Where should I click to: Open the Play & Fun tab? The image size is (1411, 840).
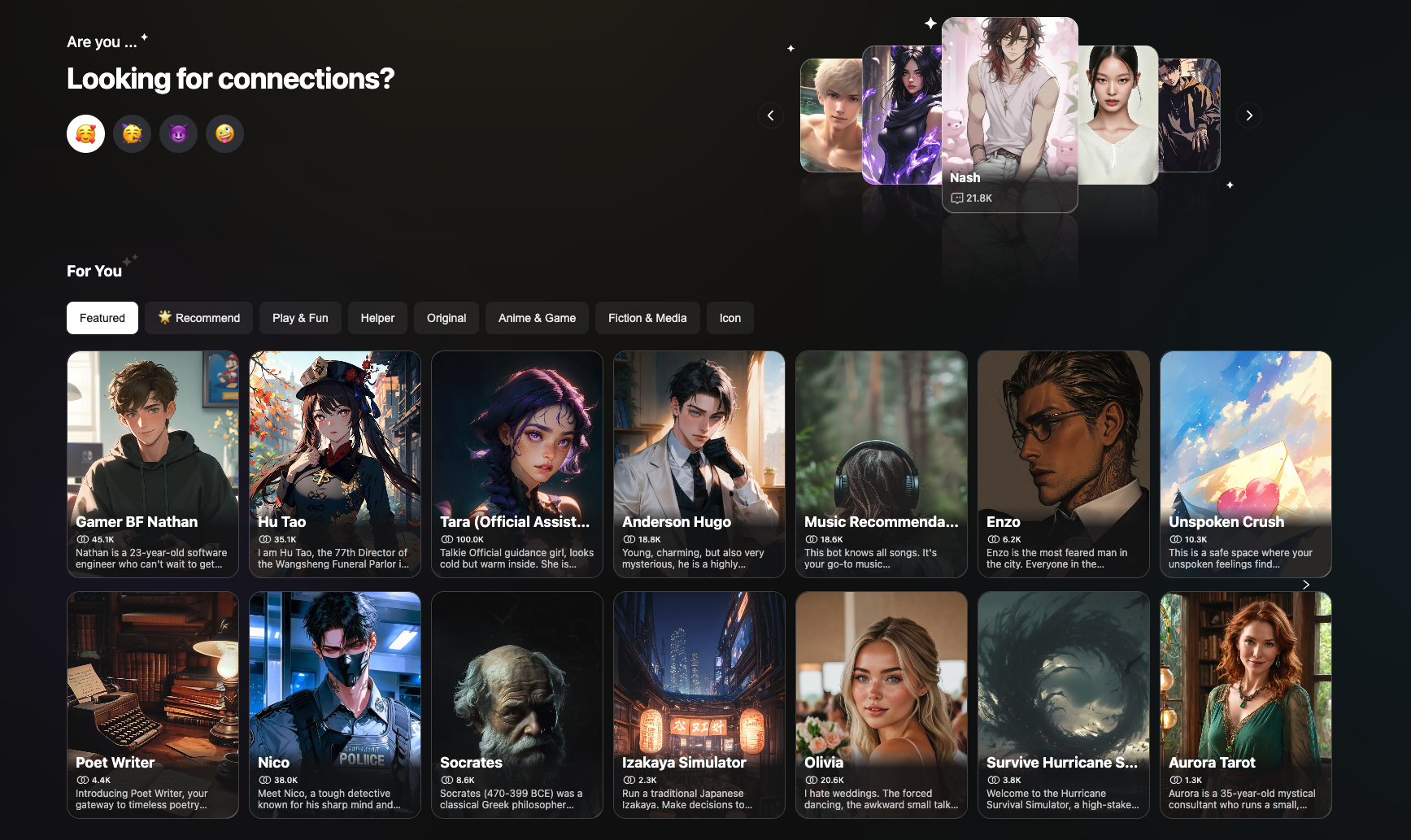click(x=300, y=318)
